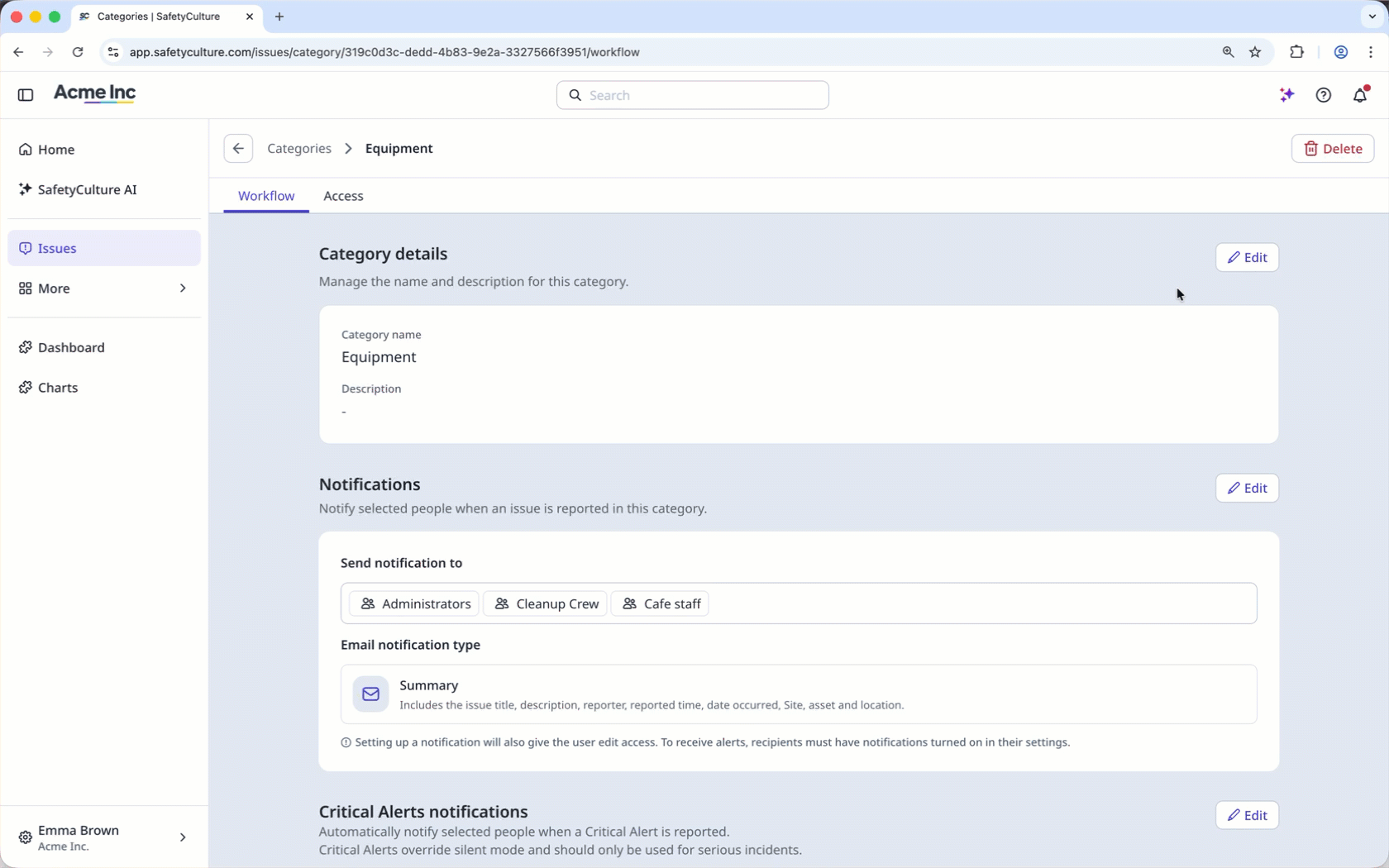Bookmark the page with the star icon
Viewport: 1389px width, 868px height.
1255,52
